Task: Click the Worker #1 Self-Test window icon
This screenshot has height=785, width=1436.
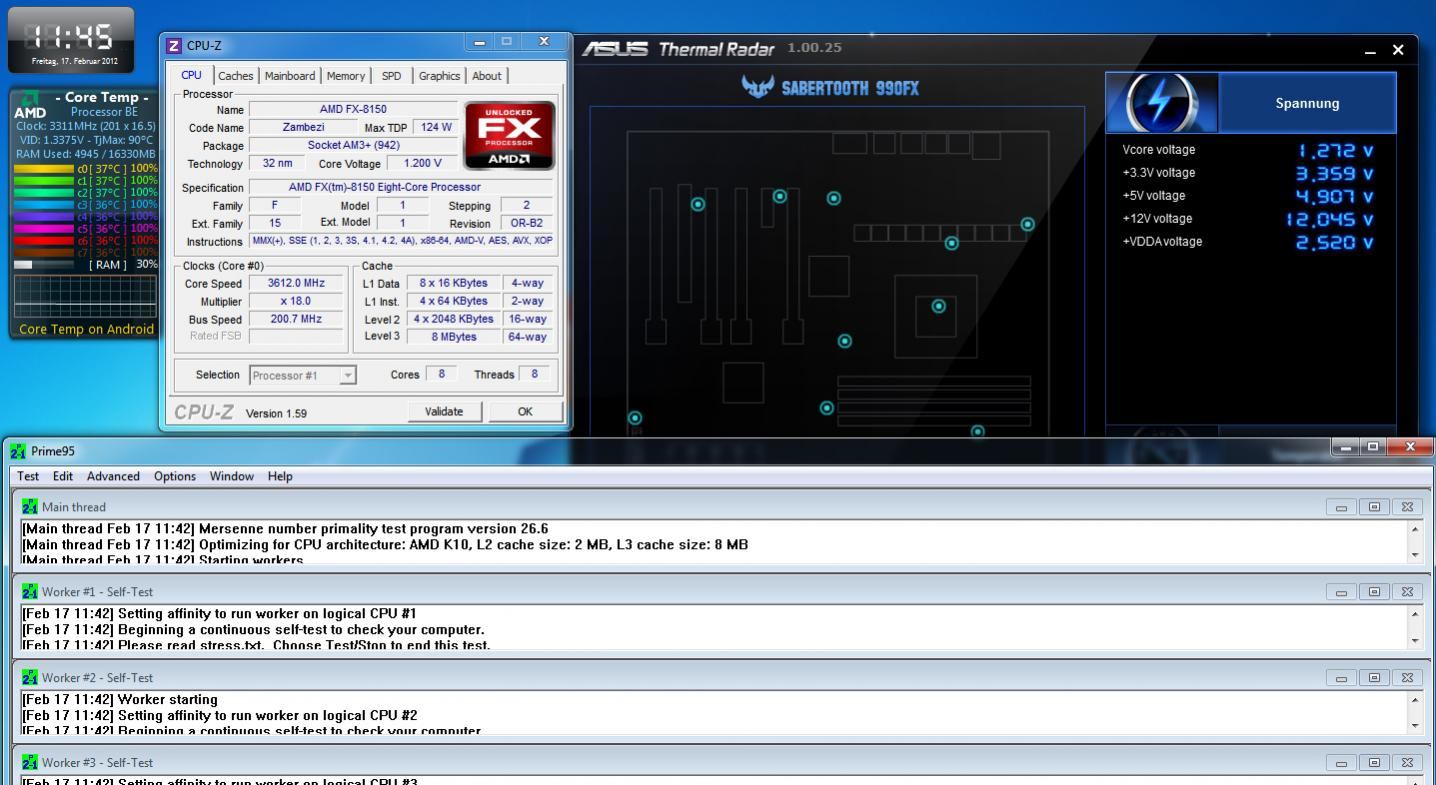Action: [30, 591]
